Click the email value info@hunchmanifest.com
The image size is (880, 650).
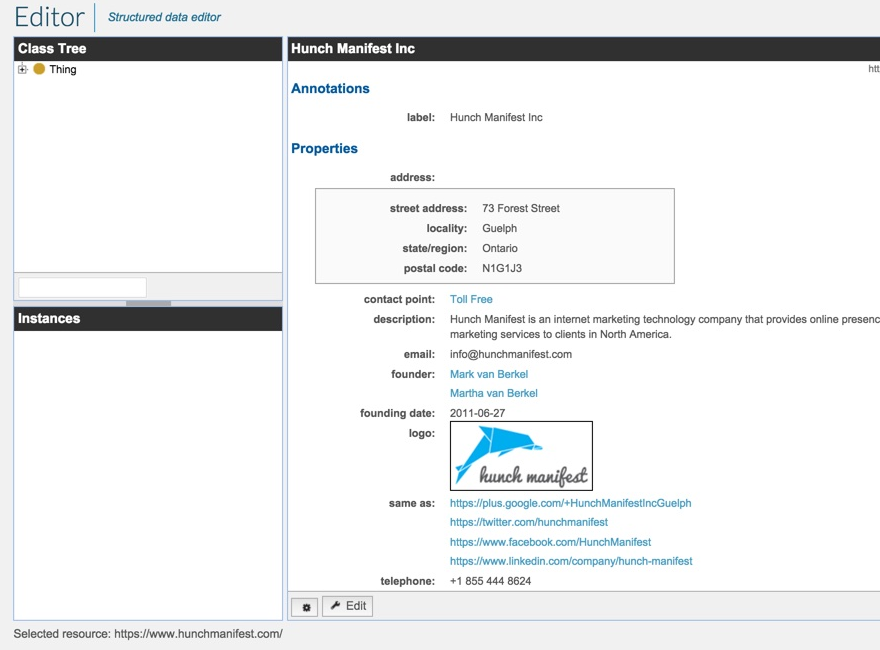click(x=511, y=354)
